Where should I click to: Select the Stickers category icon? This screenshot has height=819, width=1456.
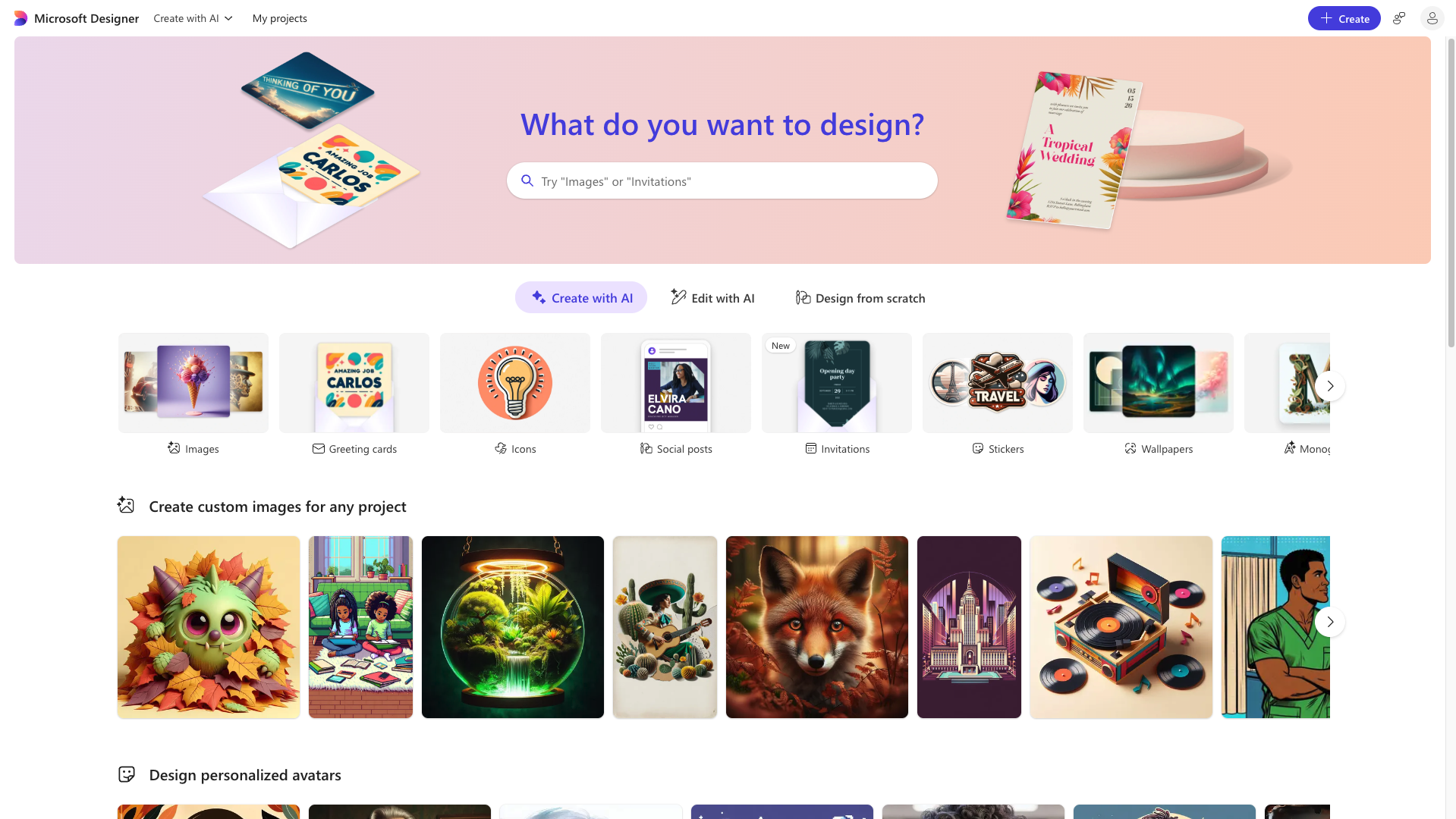pyautogui.click(x=977, y=449)
